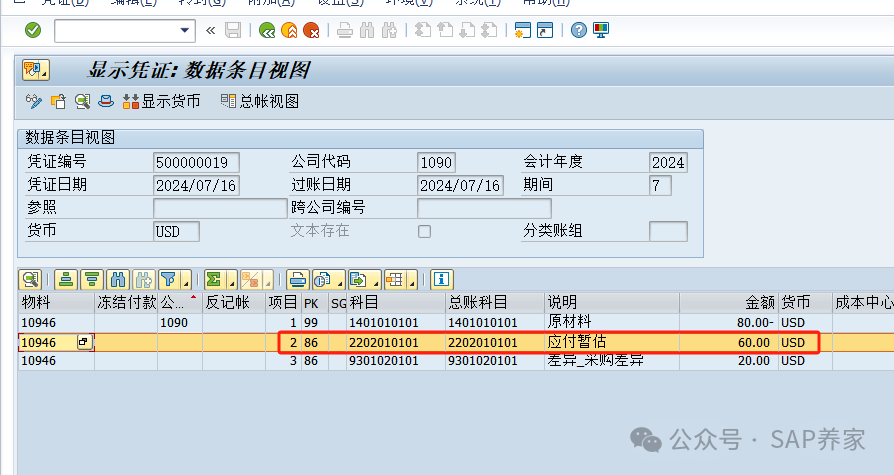Viewport: 894px width, 475px height.
Task: Open Services for Object title-bar menu
Action: point(35,70)
